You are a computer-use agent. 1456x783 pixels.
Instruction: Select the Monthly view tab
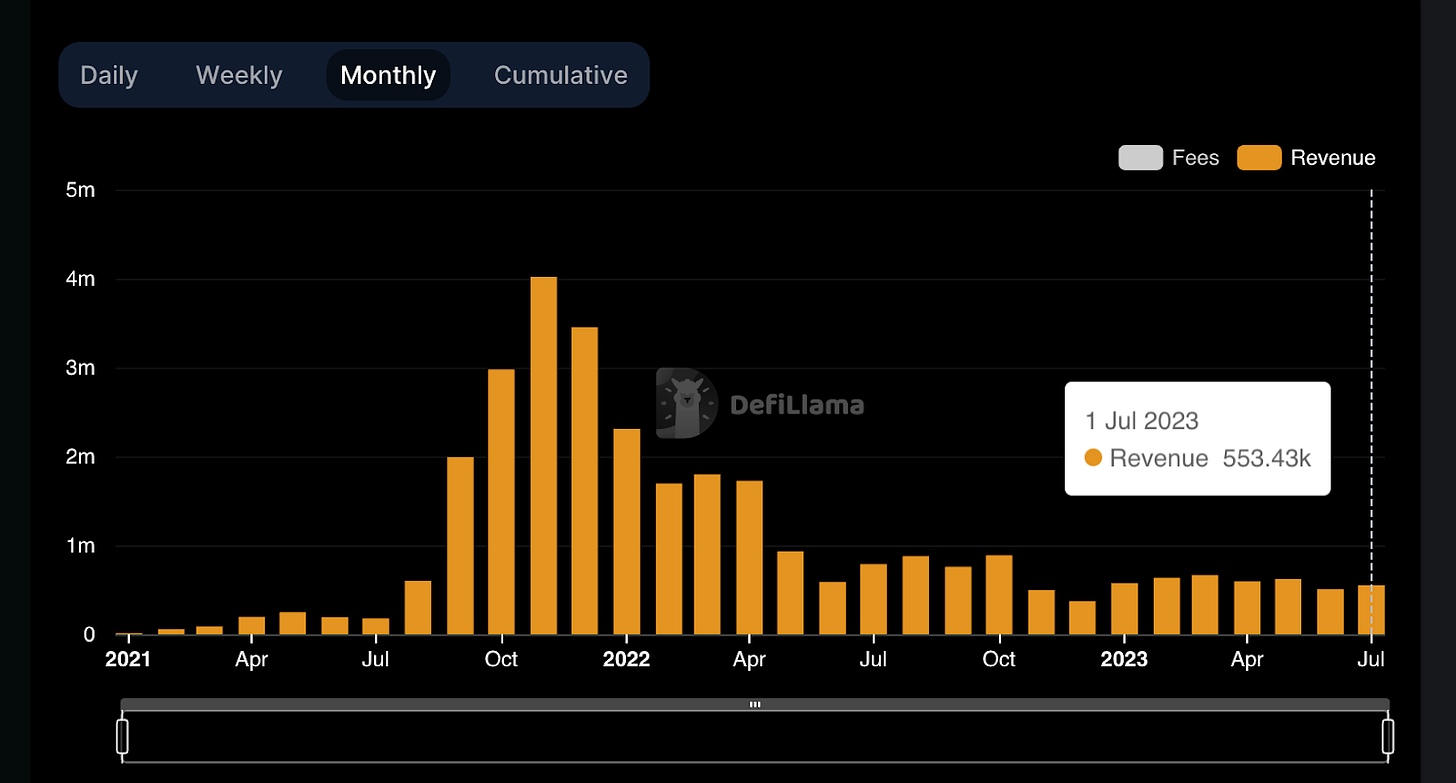[x=388, y=75]
